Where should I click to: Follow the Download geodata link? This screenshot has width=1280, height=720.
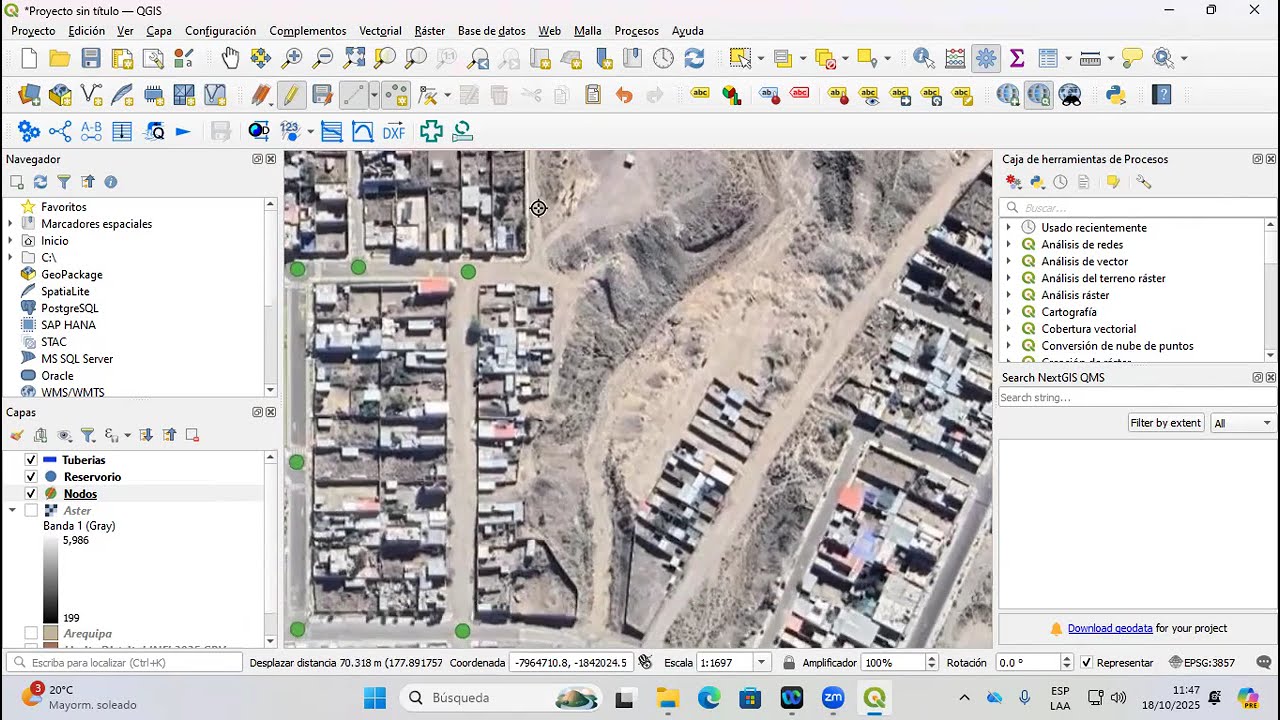(1110, 628)
